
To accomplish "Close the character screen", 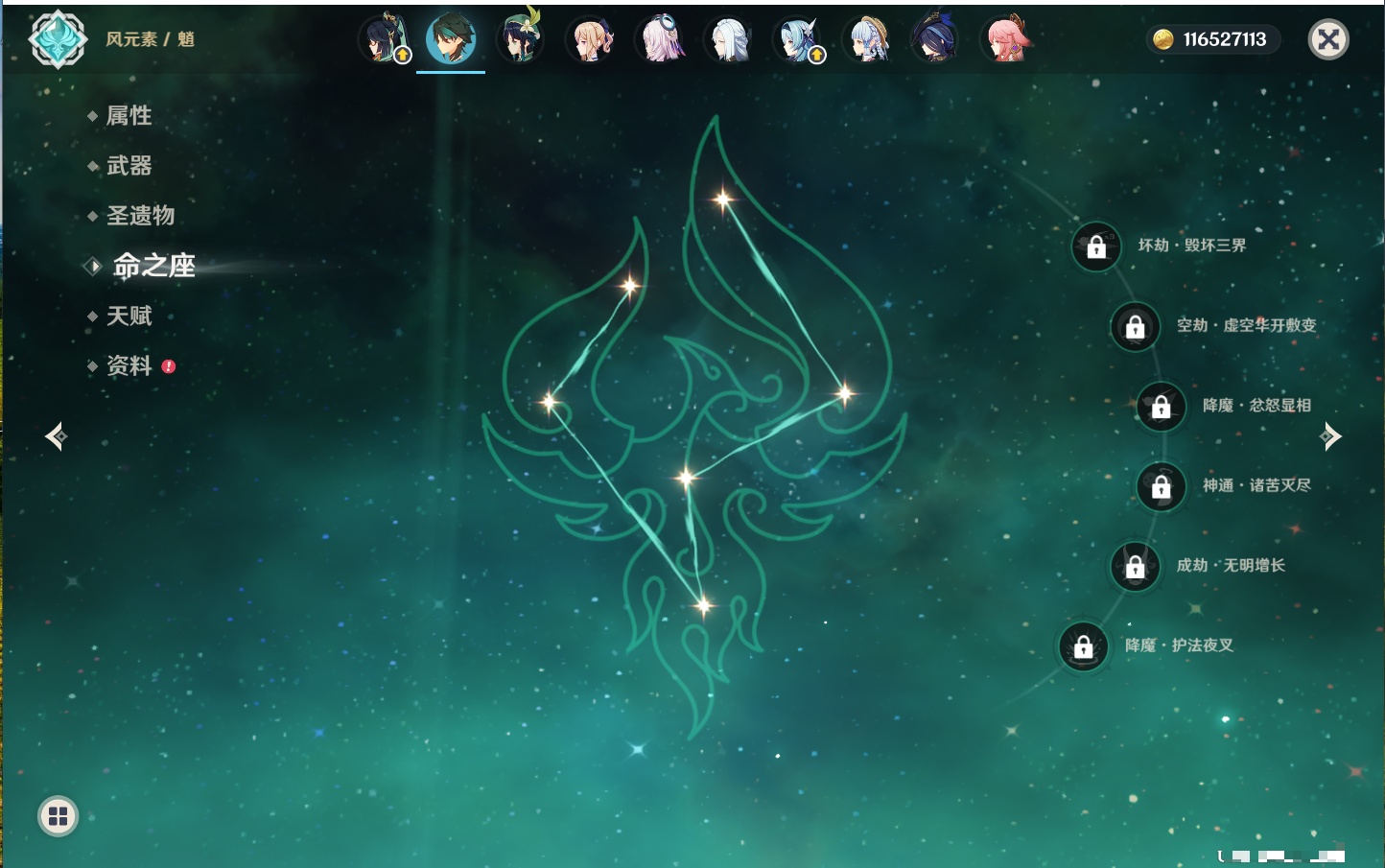I will 1328,39.
